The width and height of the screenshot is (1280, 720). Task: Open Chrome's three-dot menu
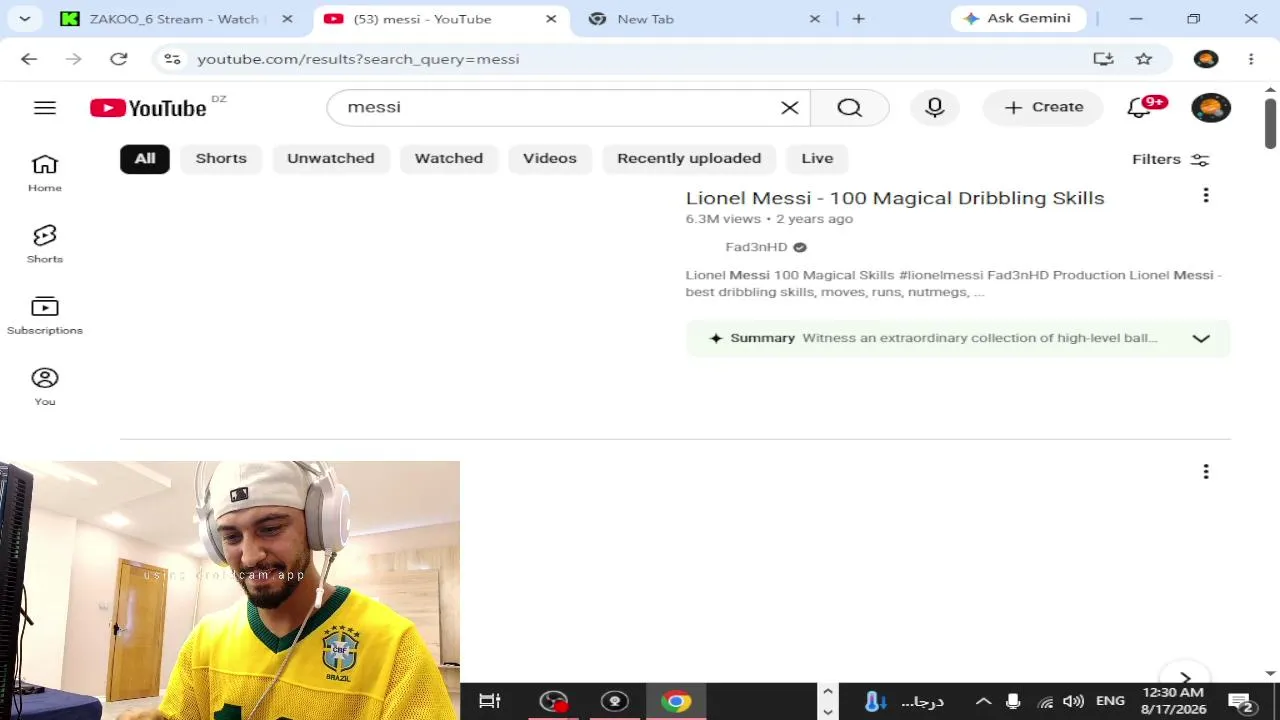point(1251,59)
